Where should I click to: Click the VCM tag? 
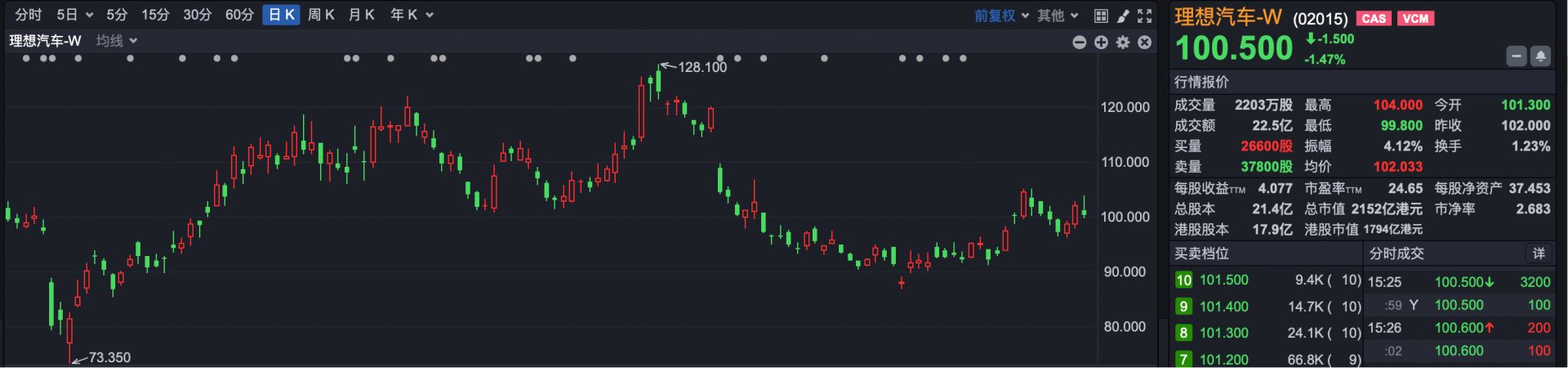(x=1415, y=18)
